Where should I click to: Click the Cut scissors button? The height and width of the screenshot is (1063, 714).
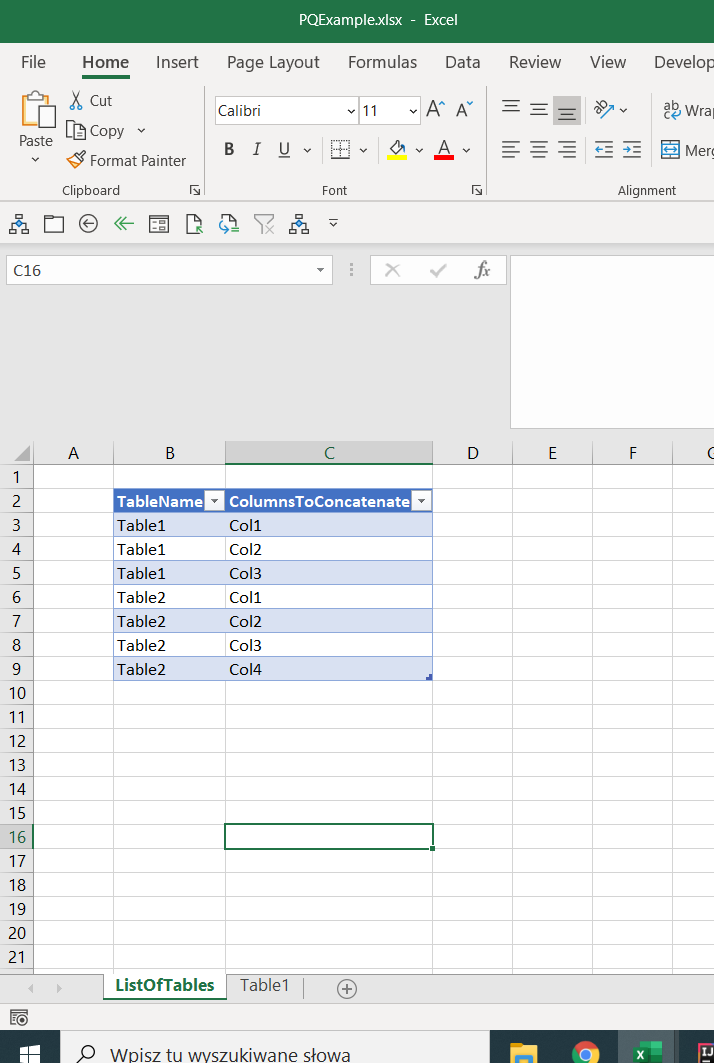tap(90, 100)
